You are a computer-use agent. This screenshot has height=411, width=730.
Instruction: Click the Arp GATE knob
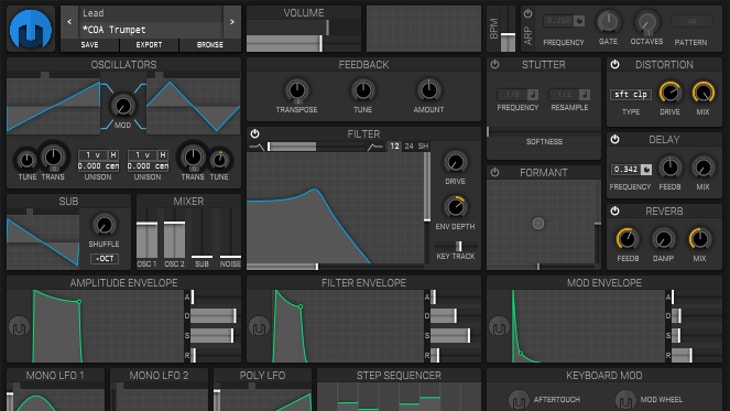[608, 21]
